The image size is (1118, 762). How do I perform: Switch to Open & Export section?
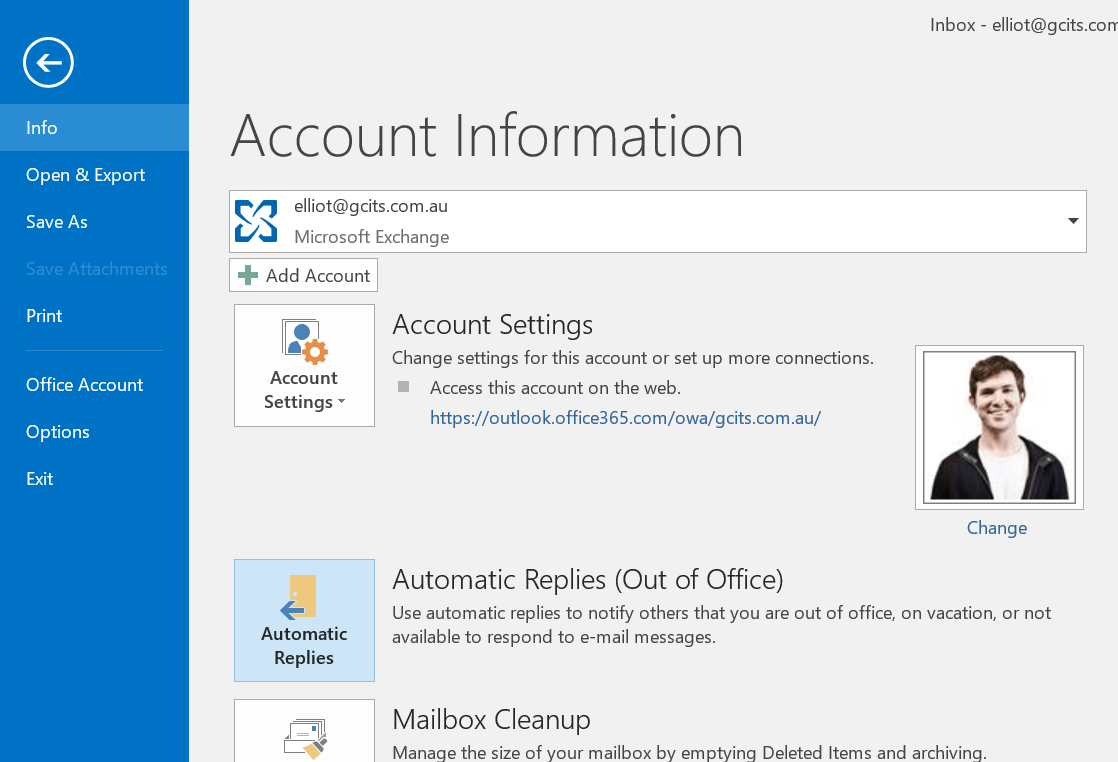click(x=85, y=174)
